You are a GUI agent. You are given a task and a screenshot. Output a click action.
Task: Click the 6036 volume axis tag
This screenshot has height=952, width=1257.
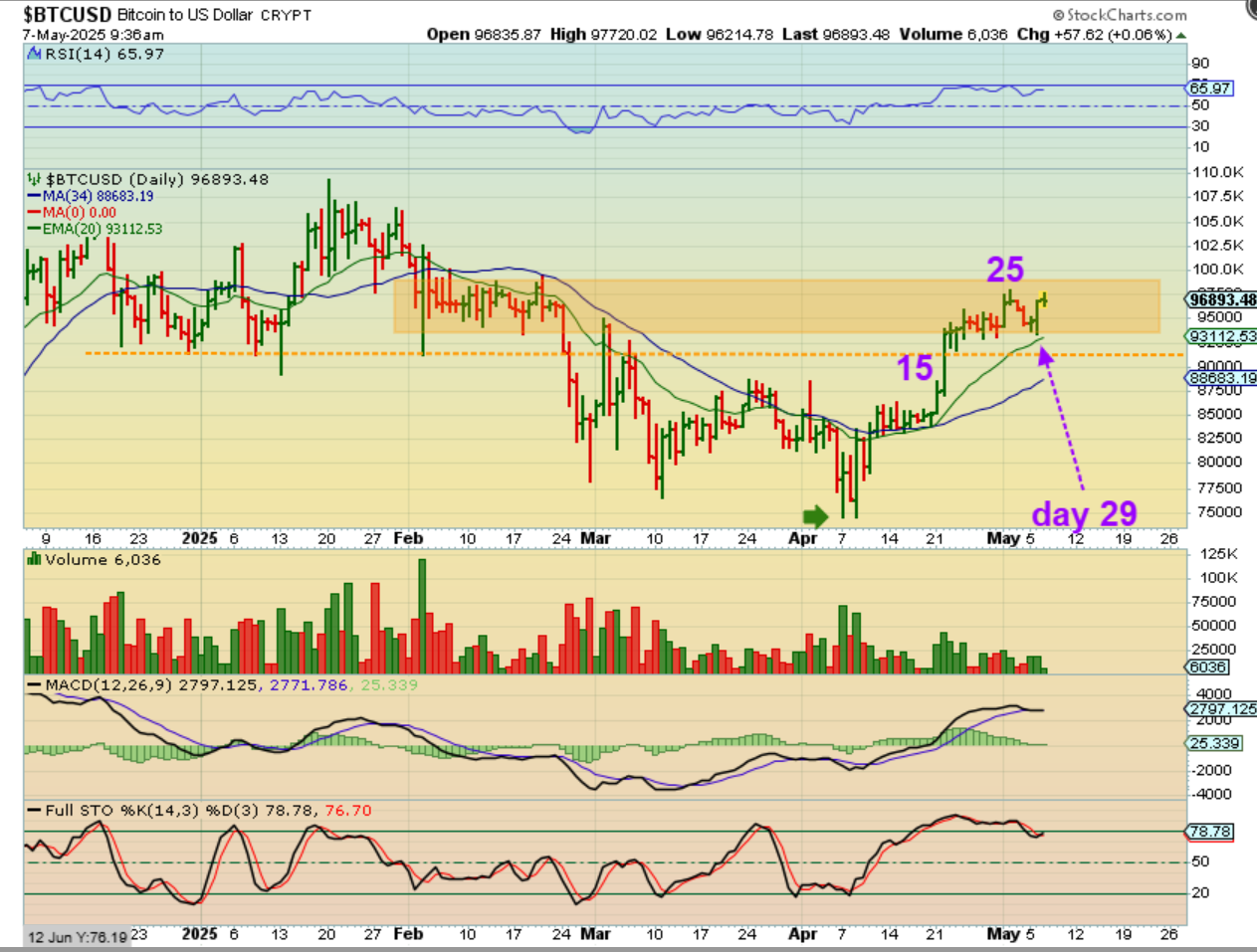[x=1208, y=666]
